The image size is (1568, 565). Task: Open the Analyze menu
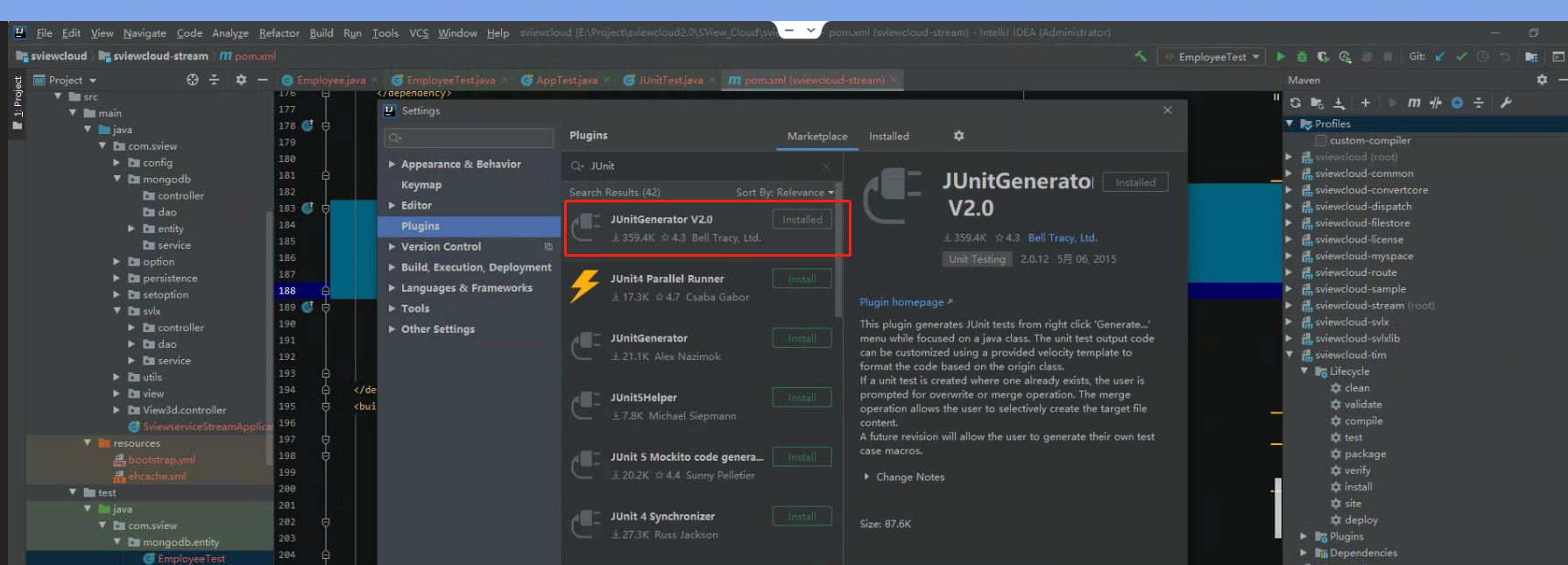point(230,32)
